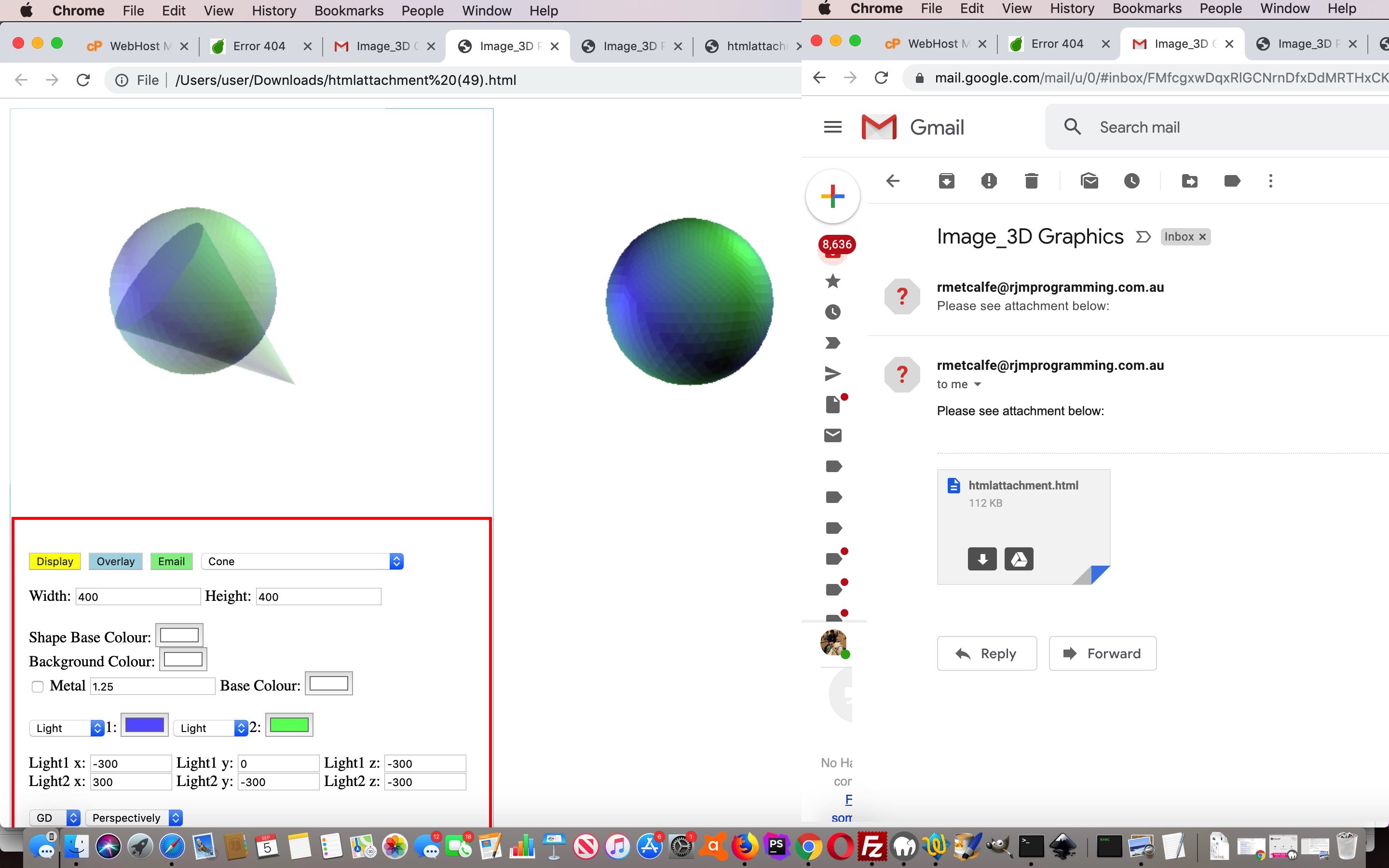Remove the Inbox label with its X
This screenshot has width=1389, height=868.
(x=1202, y=236)
